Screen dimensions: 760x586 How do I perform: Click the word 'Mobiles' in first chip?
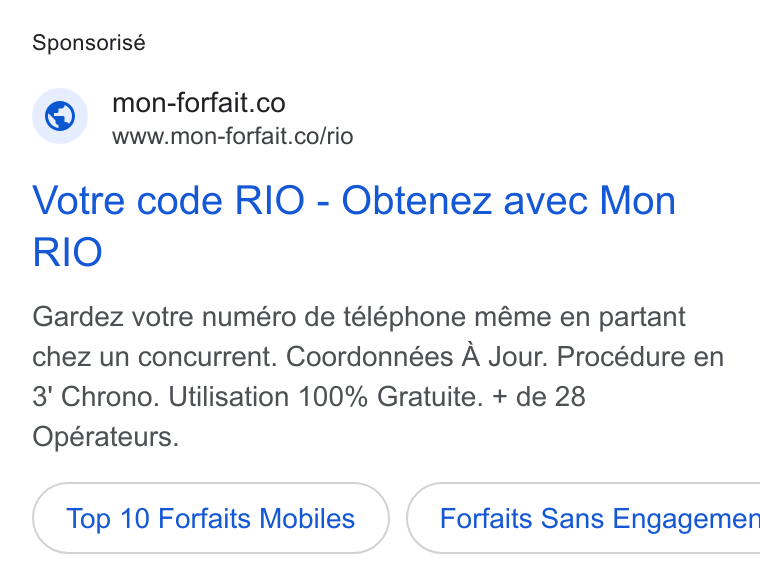click(307, 518)
